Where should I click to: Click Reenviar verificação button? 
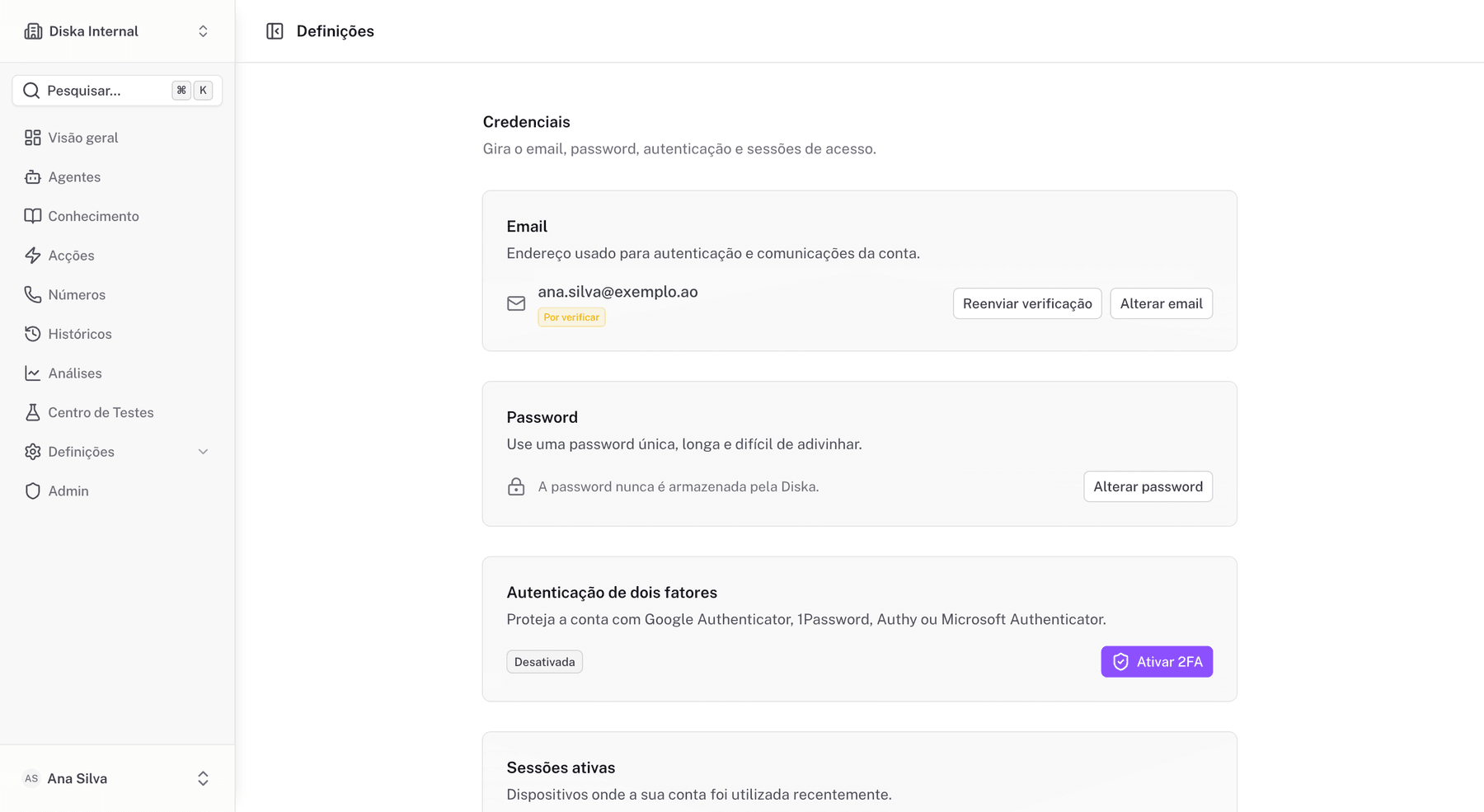(1027, 303)
